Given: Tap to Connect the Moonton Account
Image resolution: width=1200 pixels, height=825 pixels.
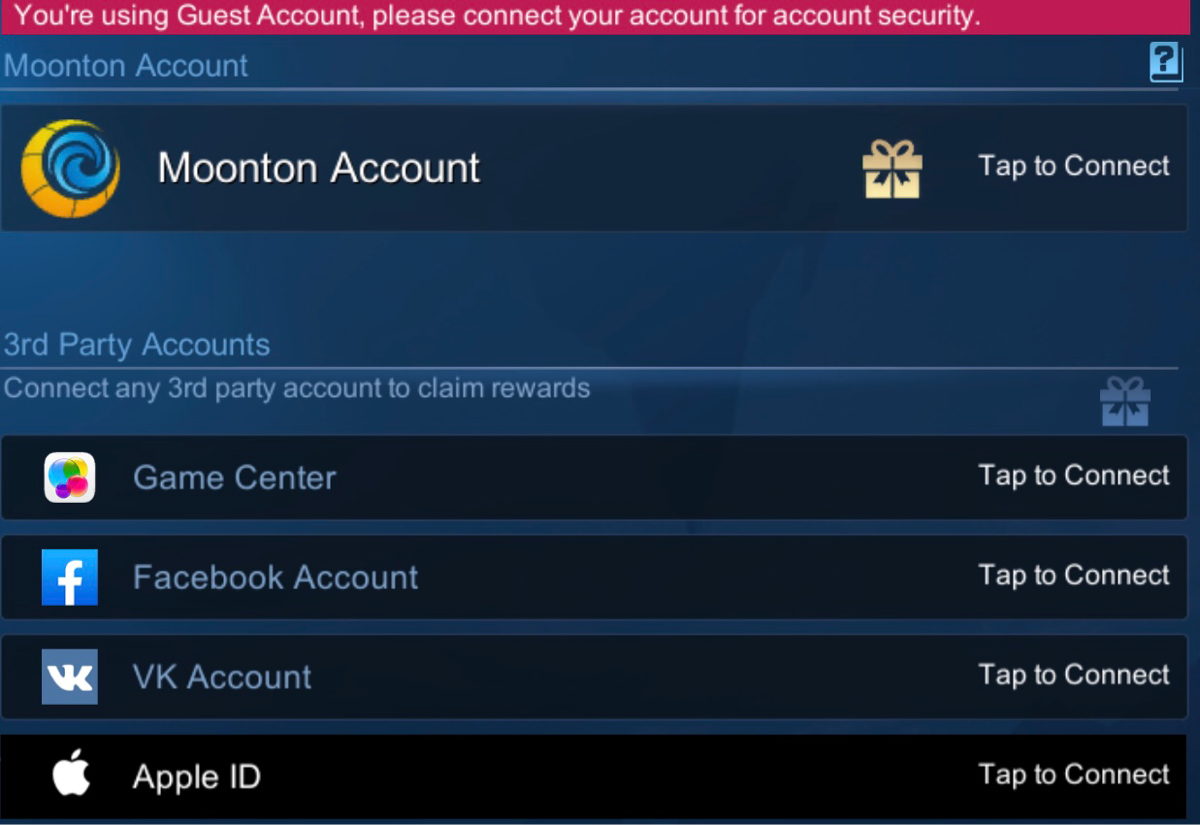Looking at the screenshot, I should coord(1074,166).
